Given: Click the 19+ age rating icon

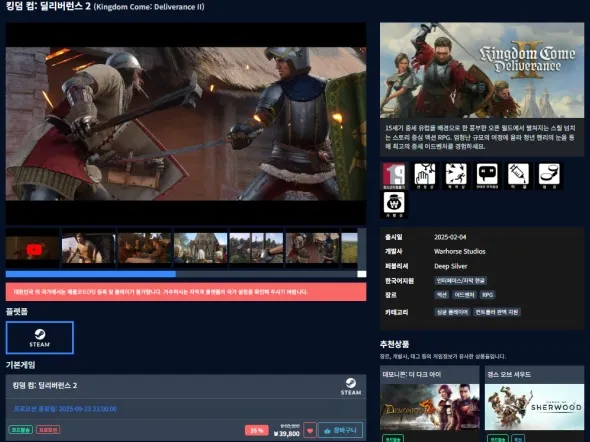Looking at the screenshot, I should tap(394, 175).
